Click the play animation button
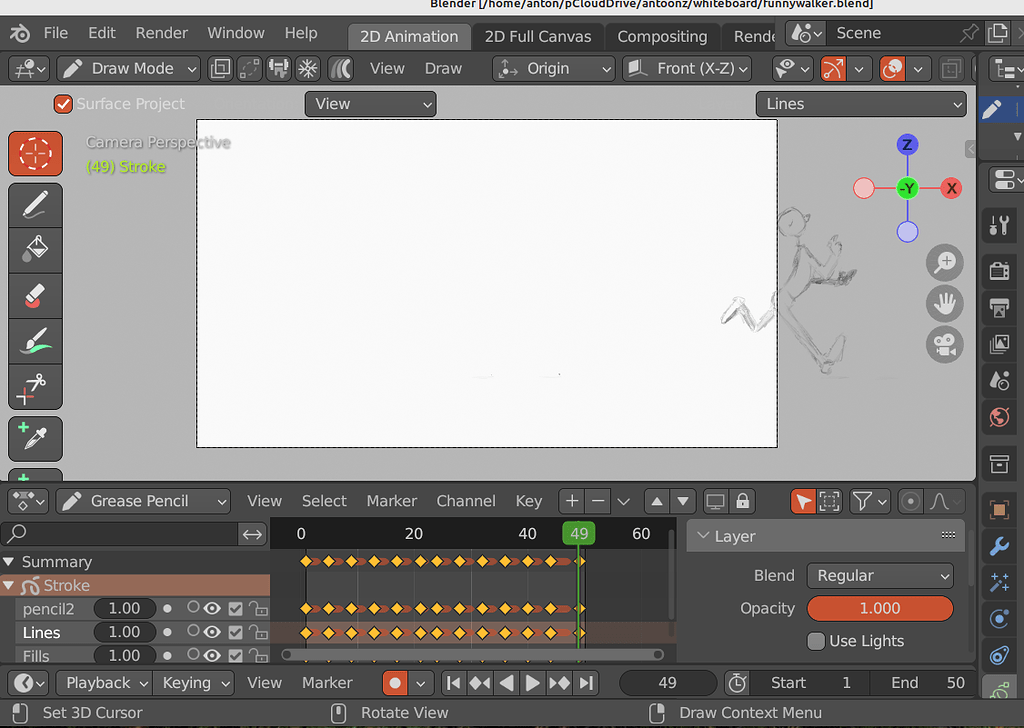 [532, 683]
